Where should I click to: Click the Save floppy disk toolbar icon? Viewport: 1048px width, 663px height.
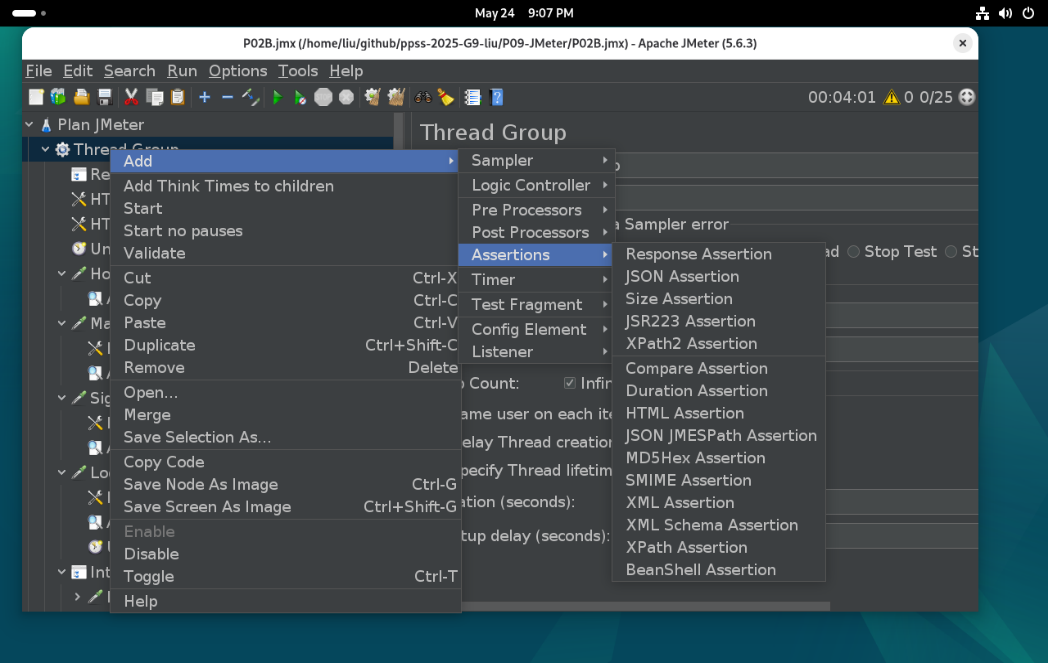pyautogui.click(x=105, y=98)
